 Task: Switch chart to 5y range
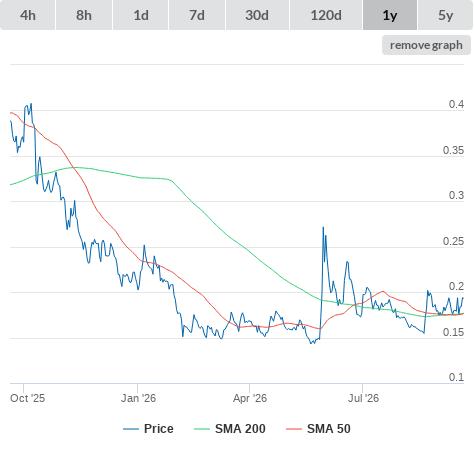(x=446, y=15)
